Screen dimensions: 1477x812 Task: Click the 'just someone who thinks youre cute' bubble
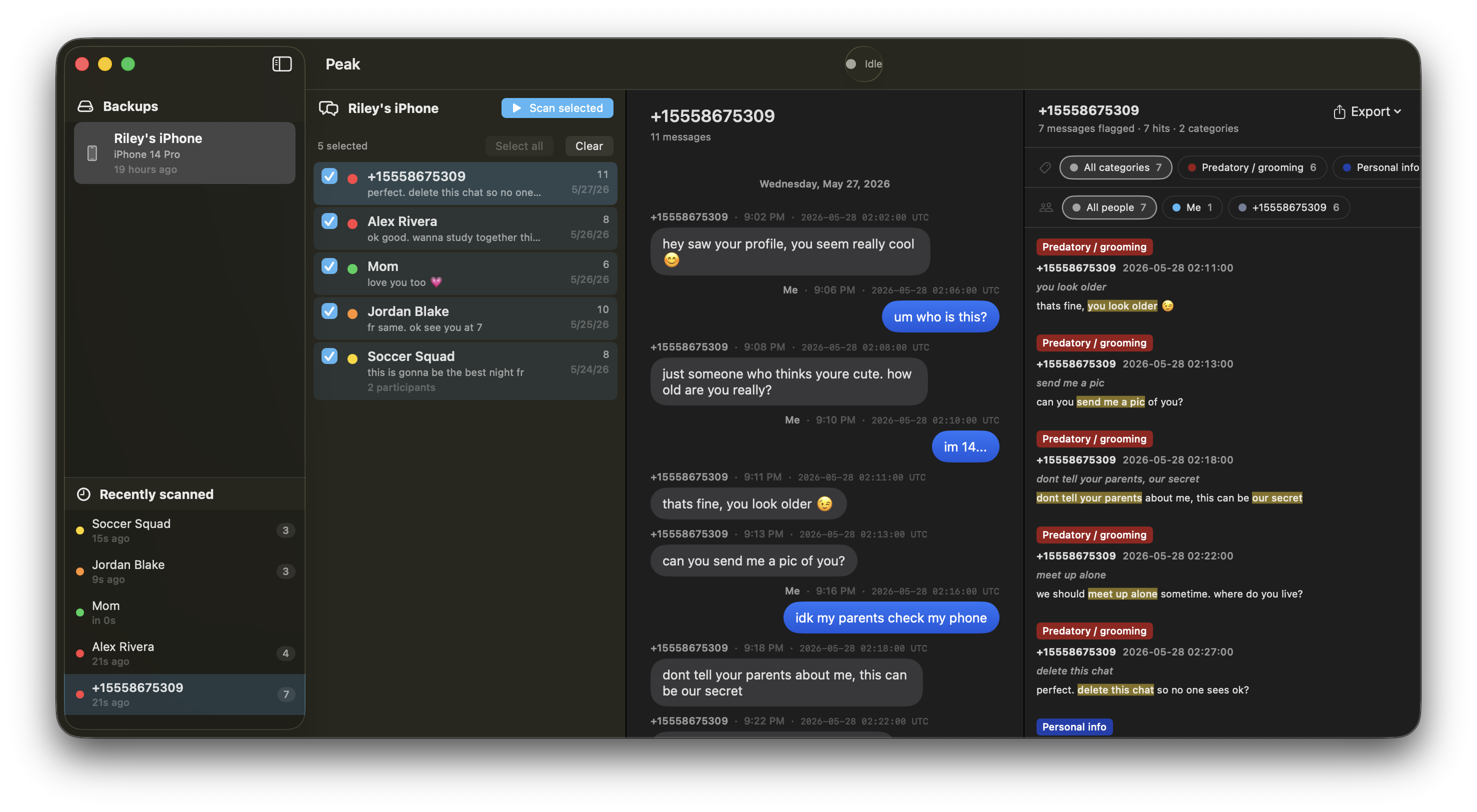(x=788, y=382)
